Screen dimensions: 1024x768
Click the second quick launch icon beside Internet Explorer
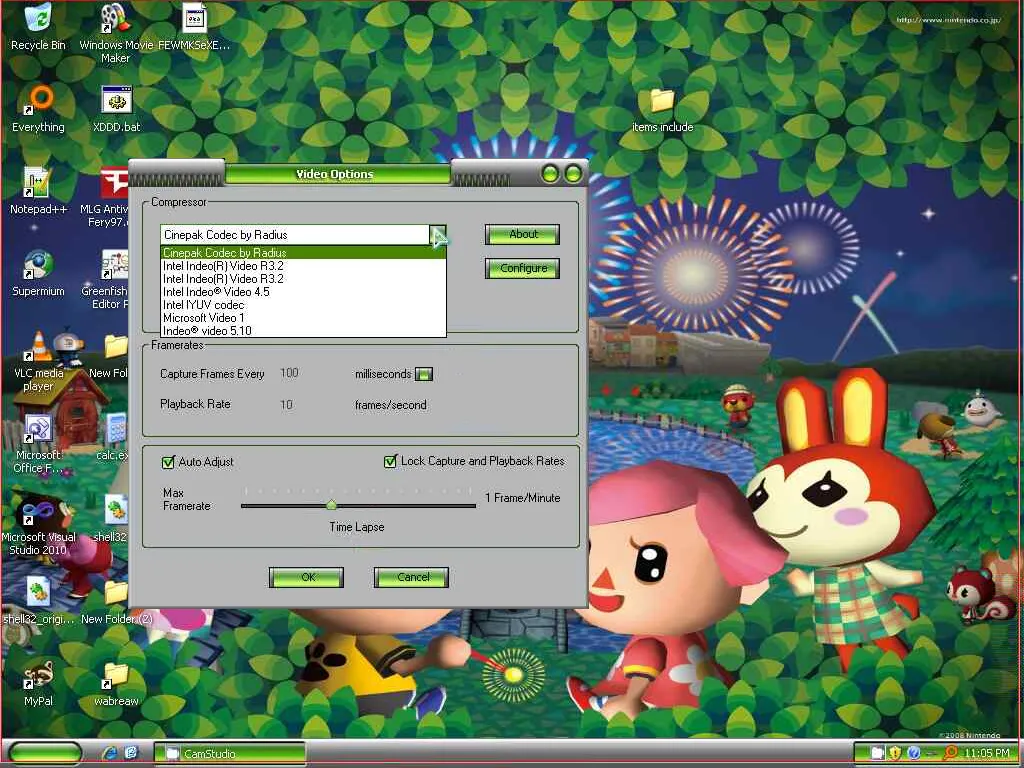click(131, 753)
